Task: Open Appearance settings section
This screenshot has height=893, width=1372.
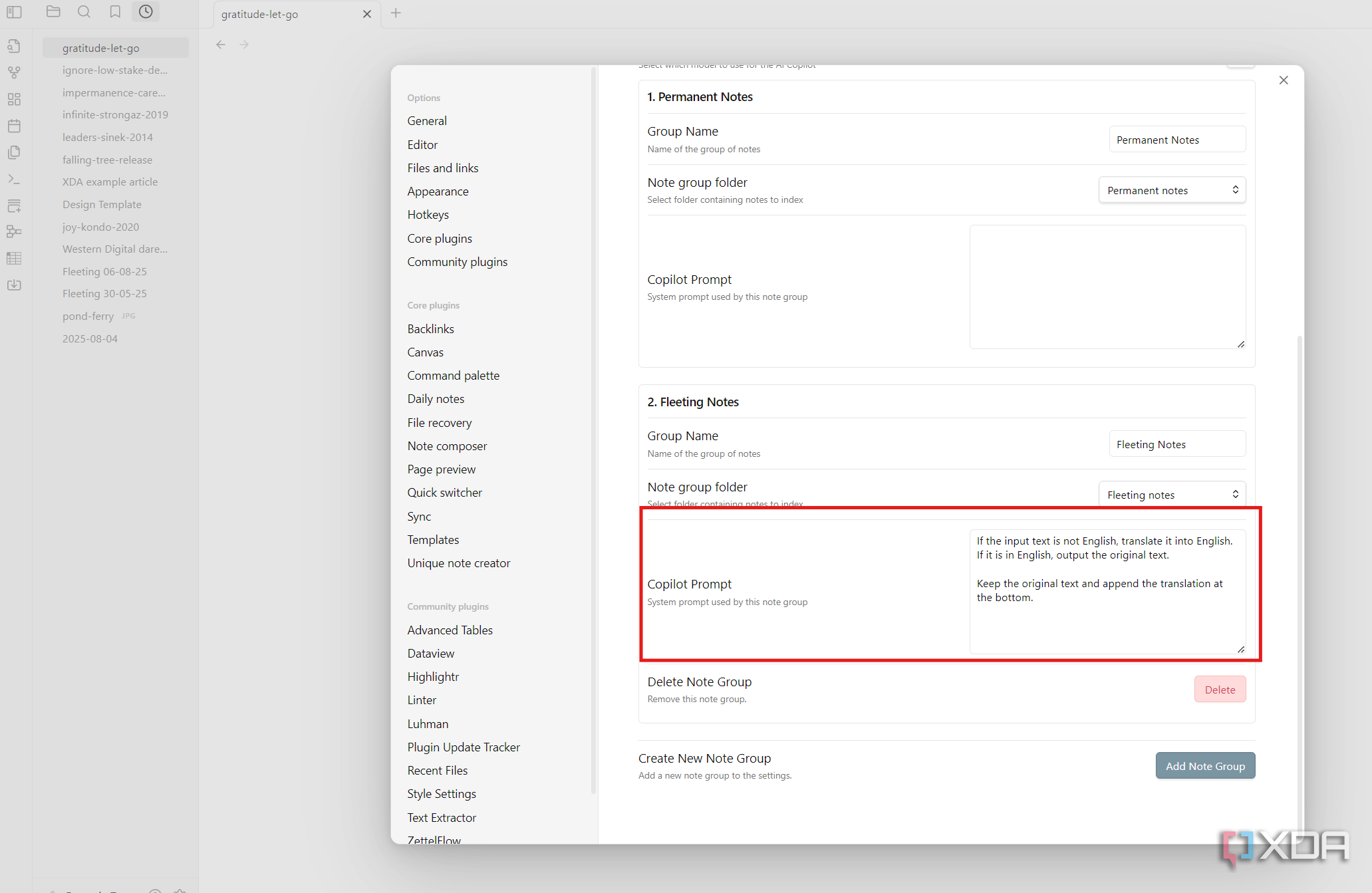Action: coord(438,191)
